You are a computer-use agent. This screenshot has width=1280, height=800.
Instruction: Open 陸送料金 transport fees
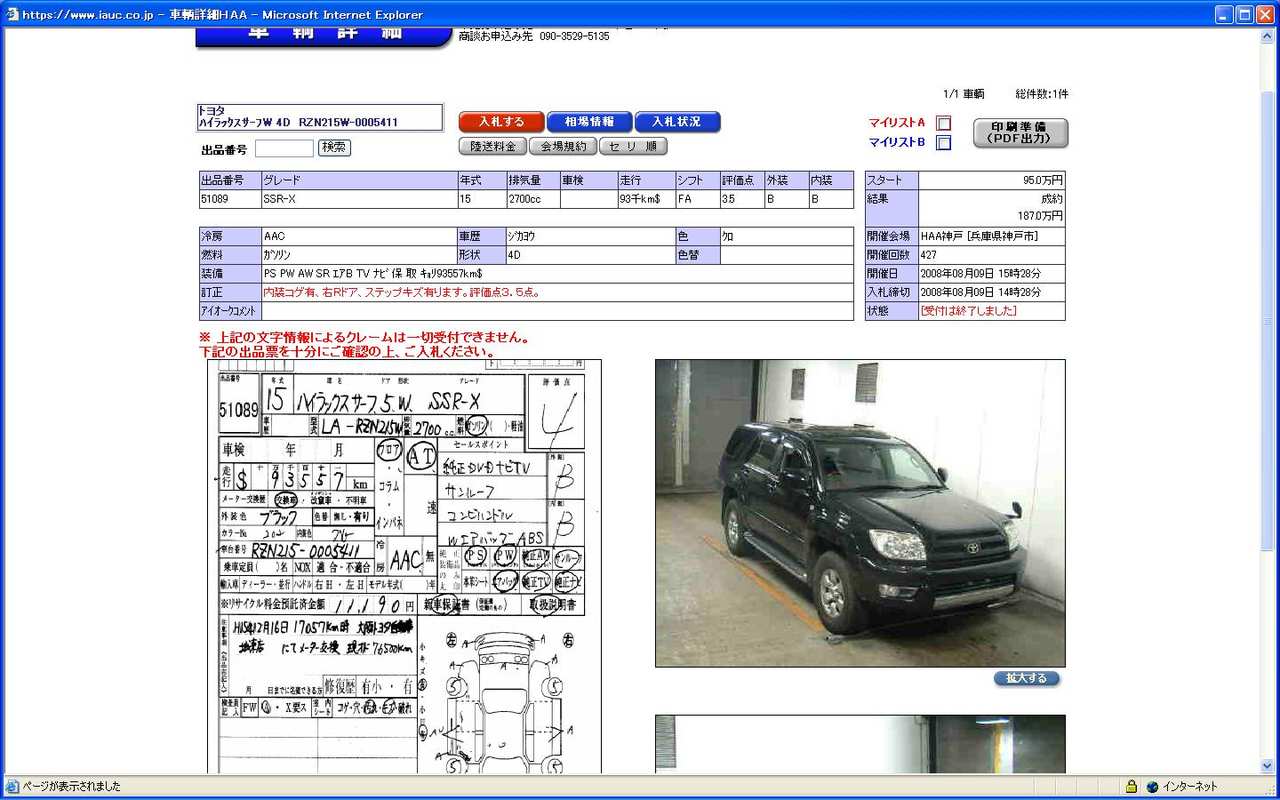tap(493, 146)
